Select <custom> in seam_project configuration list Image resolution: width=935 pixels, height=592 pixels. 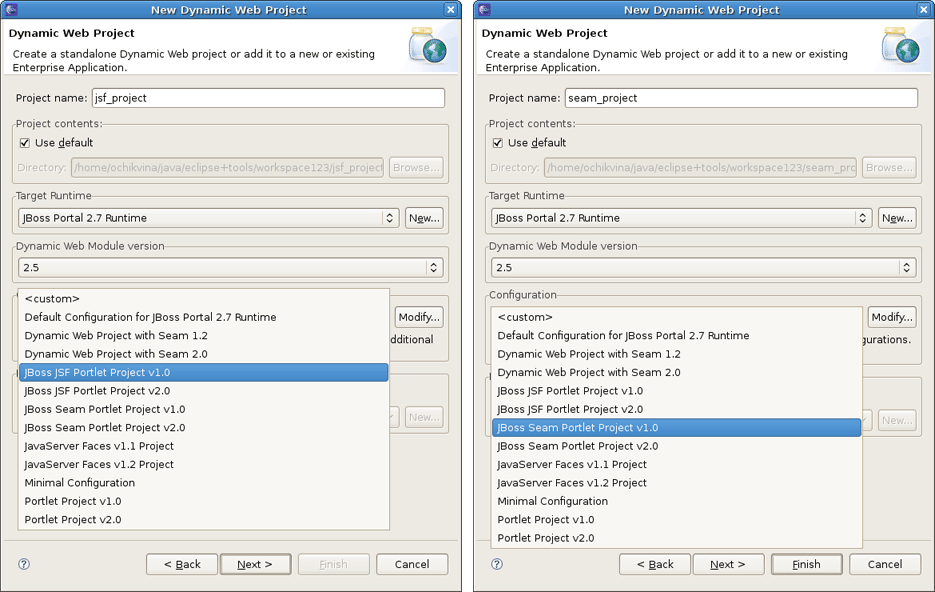(676, 317)
